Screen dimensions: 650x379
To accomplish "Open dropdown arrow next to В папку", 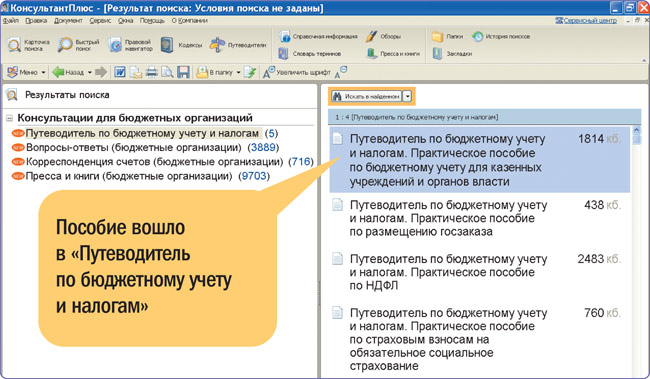I will pyautogui.click(x=238, y=73).
